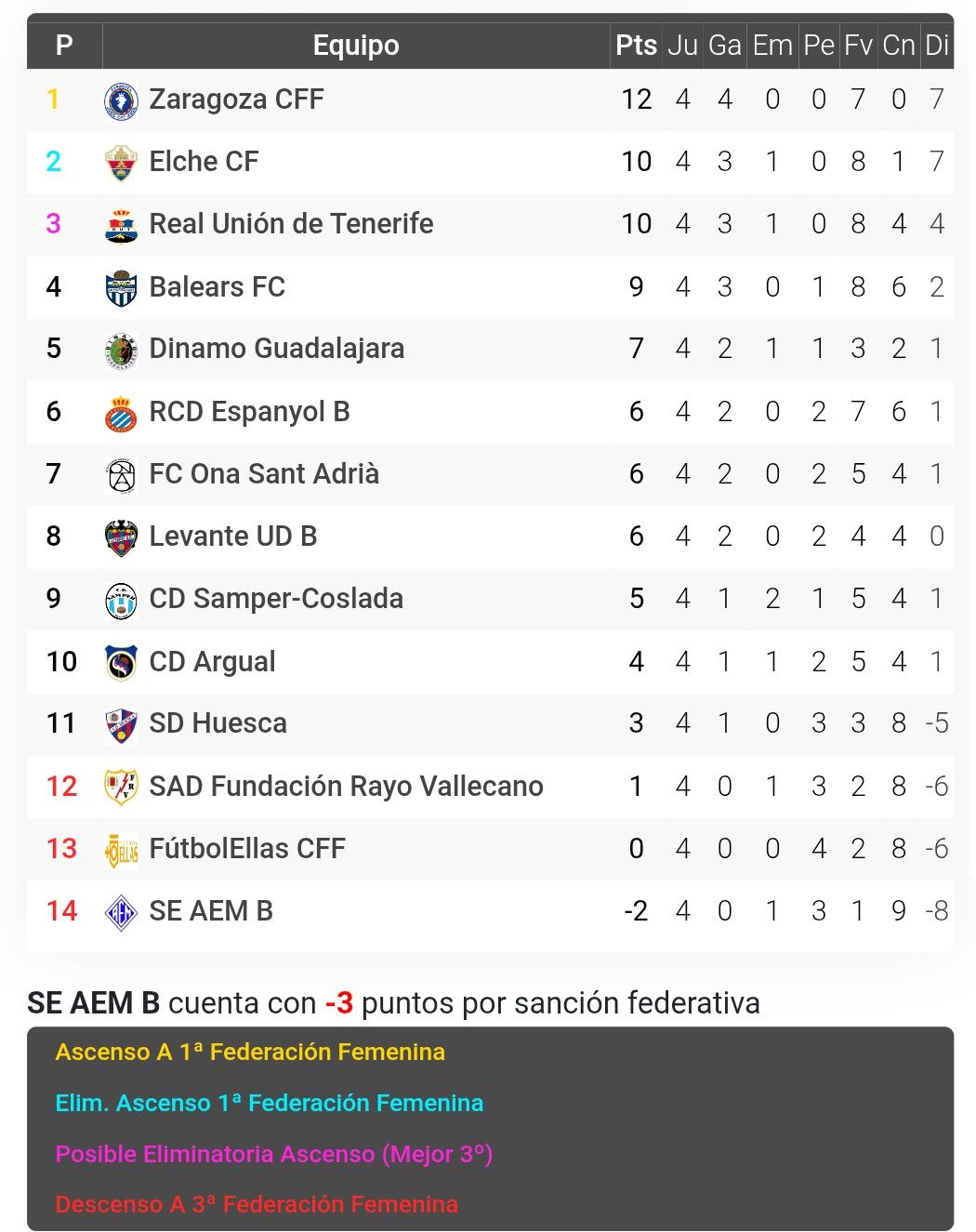Click the Balears FC shield icon
Screen dimensions: 976x1232
pos(121,287)
